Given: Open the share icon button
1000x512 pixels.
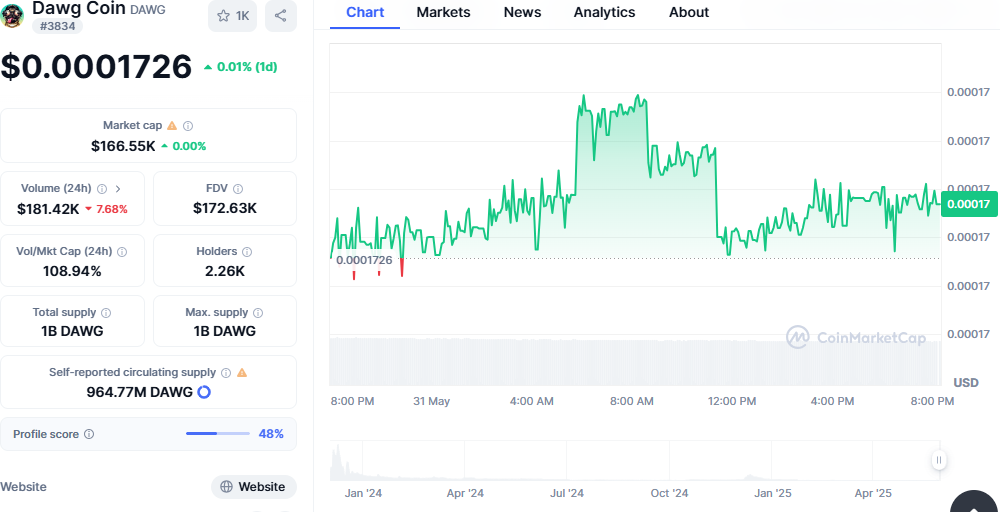Looking at the screenshot, I should point(281,16).
